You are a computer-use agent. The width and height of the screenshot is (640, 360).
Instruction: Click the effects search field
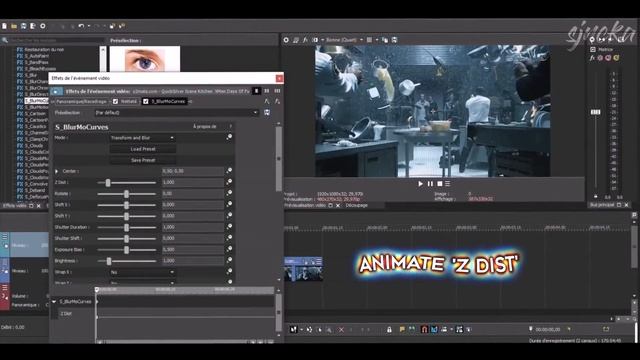coord(56,40)
